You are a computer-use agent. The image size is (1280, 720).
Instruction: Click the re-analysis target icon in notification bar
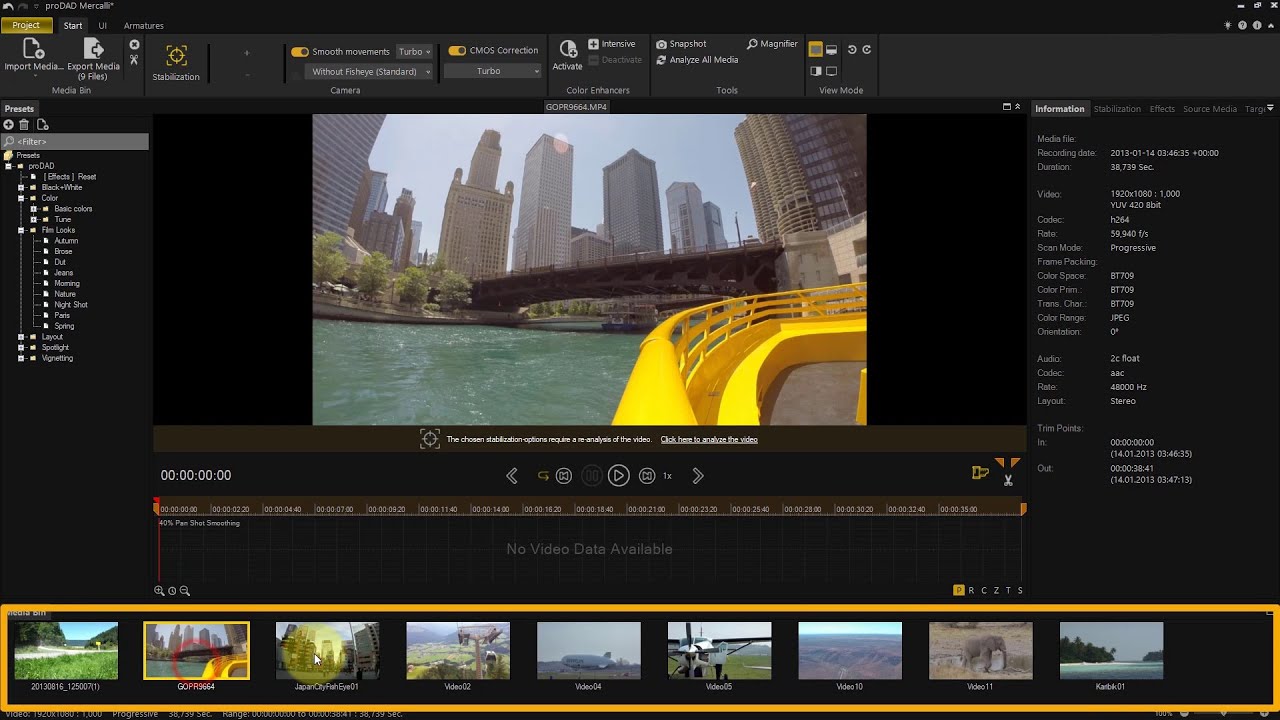pos(430,439)
